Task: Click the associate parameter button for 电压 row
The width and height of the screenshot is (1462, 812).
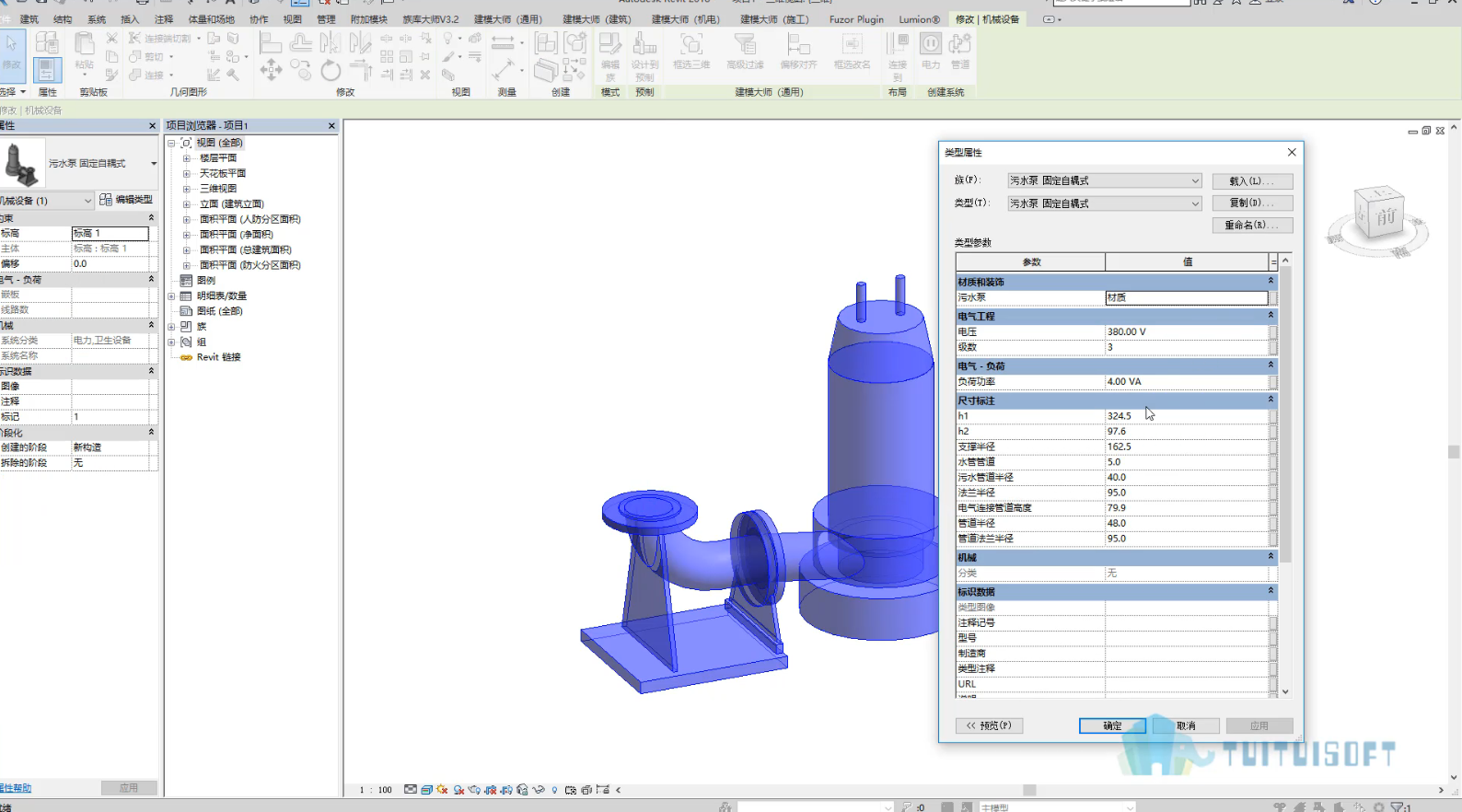Action: pyautogui.click(x=1273, y=331)
